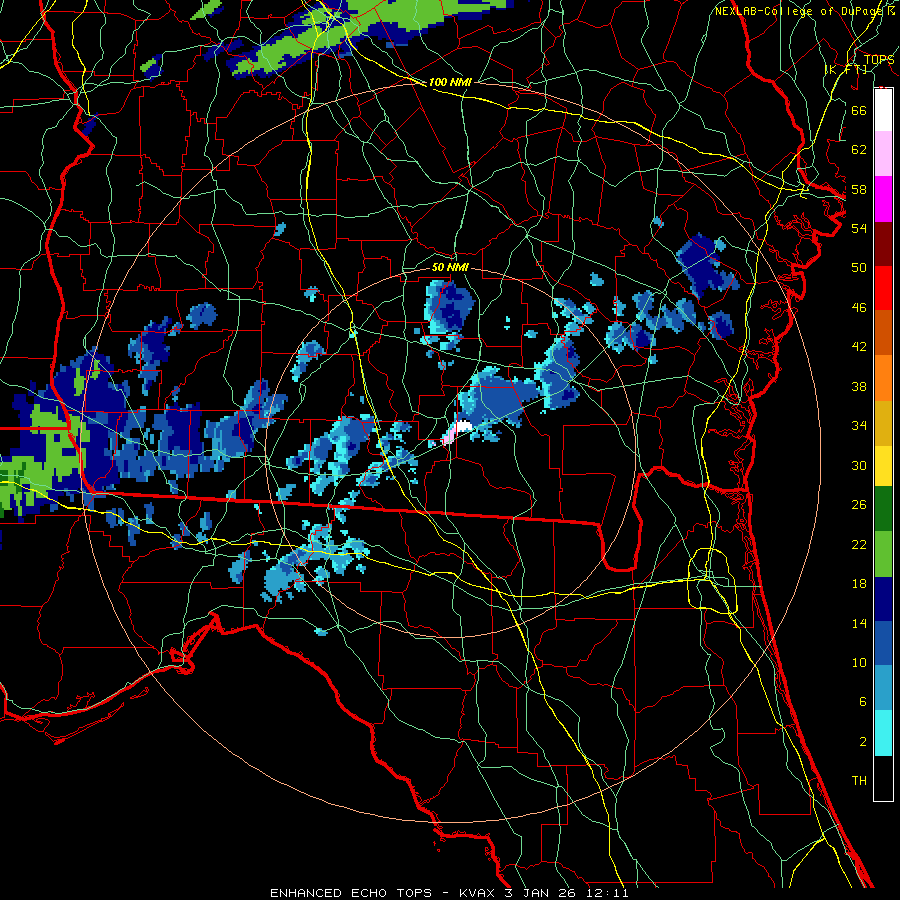Select the magenta swatch in the legend bar
The image size is (900, 900).
pos(883,199)
